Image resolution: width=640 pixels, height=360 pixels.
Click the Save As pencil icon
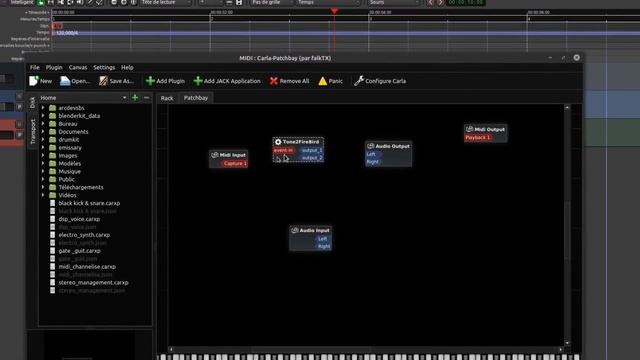click(x=103, y=81)
